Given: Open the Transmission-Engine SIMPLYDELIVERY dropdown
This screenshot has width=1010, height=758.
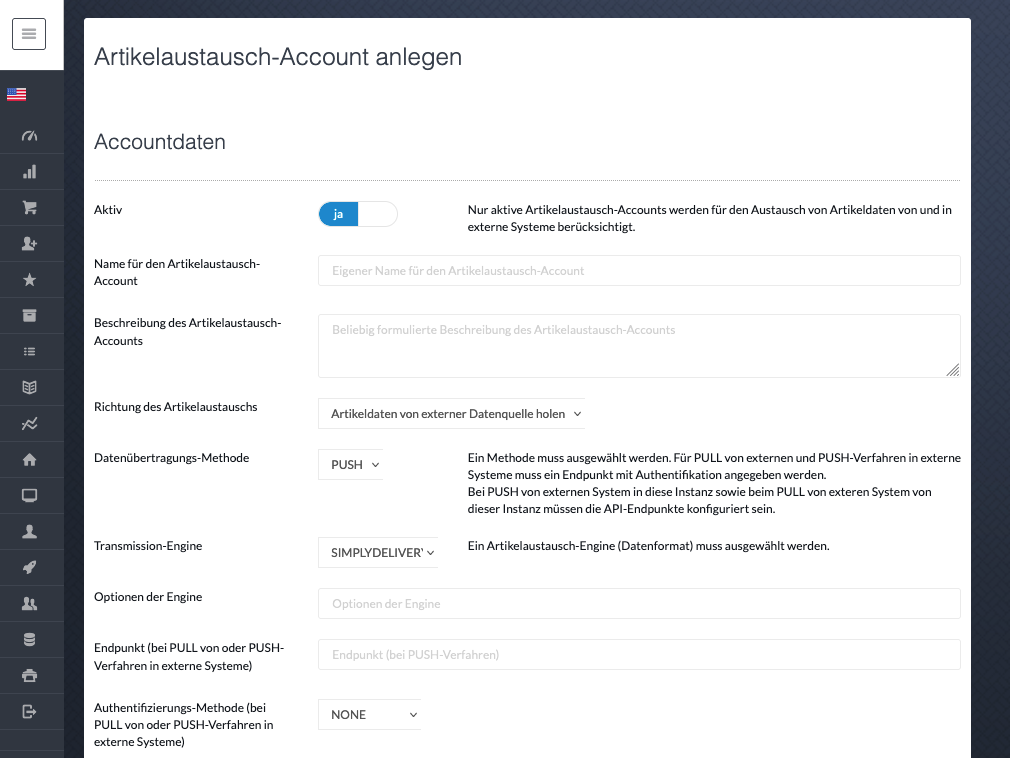Looking at the screenshot, I should pyautogui.click(x=378, y=553).
